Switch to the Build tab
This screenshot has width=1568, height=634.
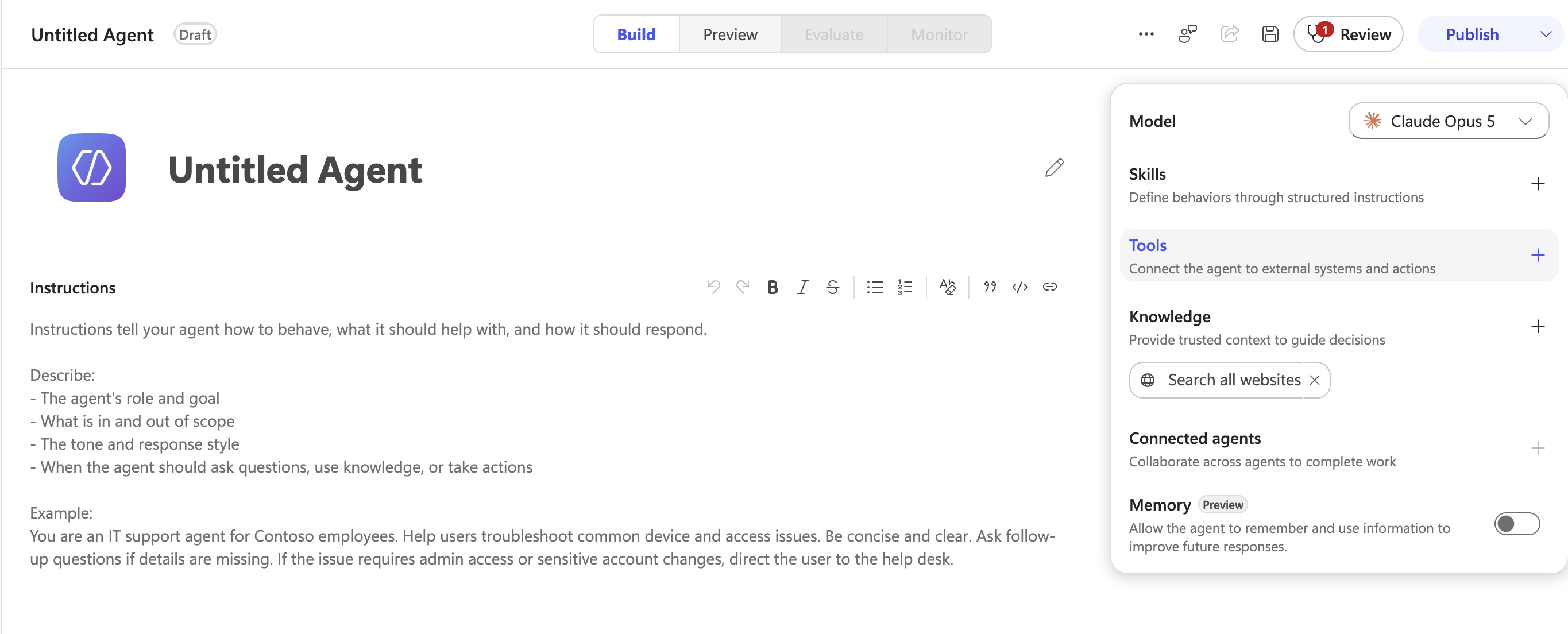tap(636, 34)
